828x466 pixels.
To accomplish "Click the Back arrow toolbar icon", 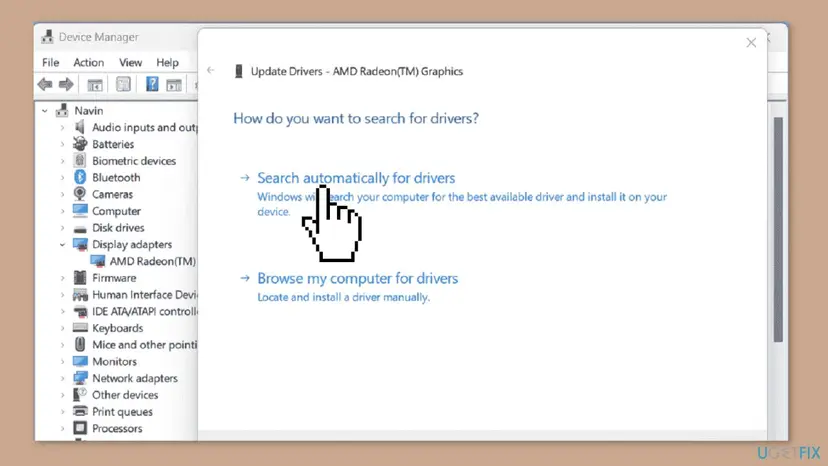I will 45,84.
